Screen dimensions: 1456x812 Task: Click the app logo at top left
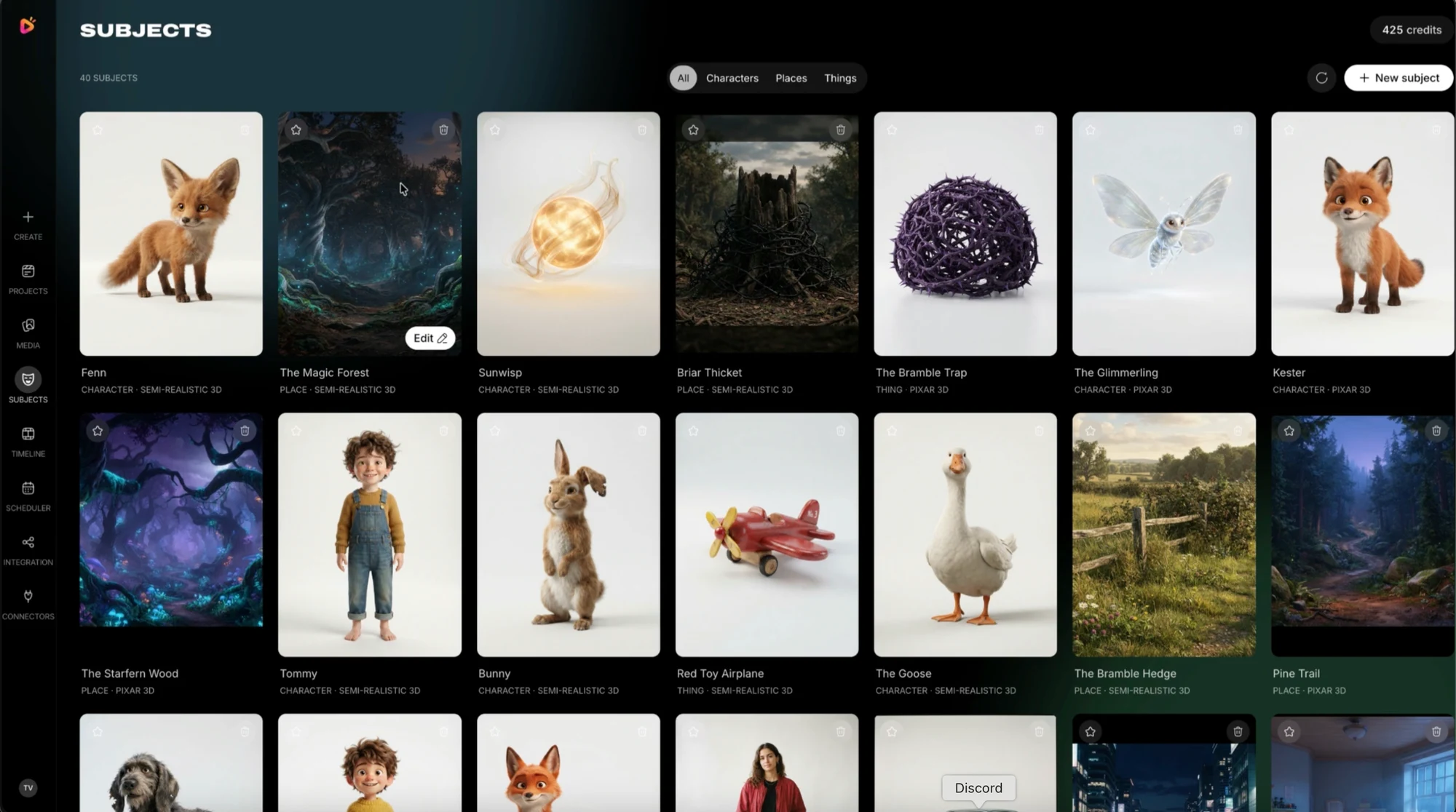coord(28,25)
